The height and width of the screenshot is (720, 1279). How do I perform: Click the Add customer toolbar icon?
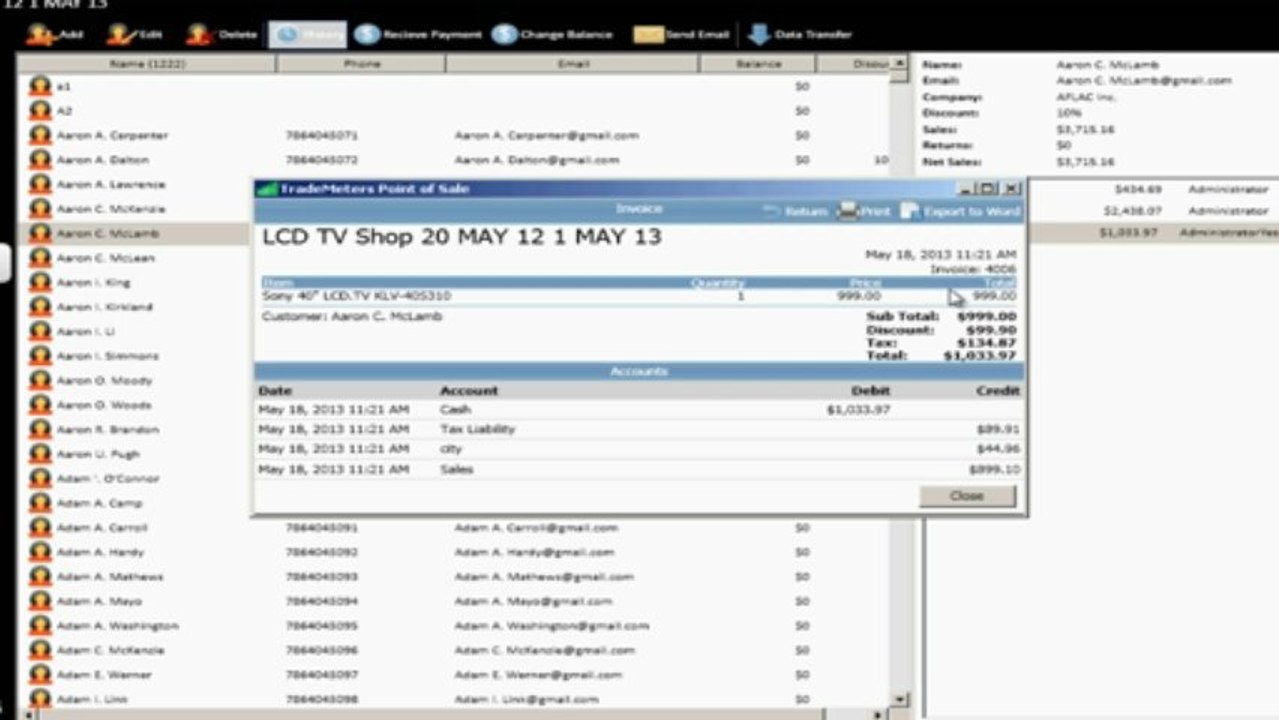coord(42,35)
